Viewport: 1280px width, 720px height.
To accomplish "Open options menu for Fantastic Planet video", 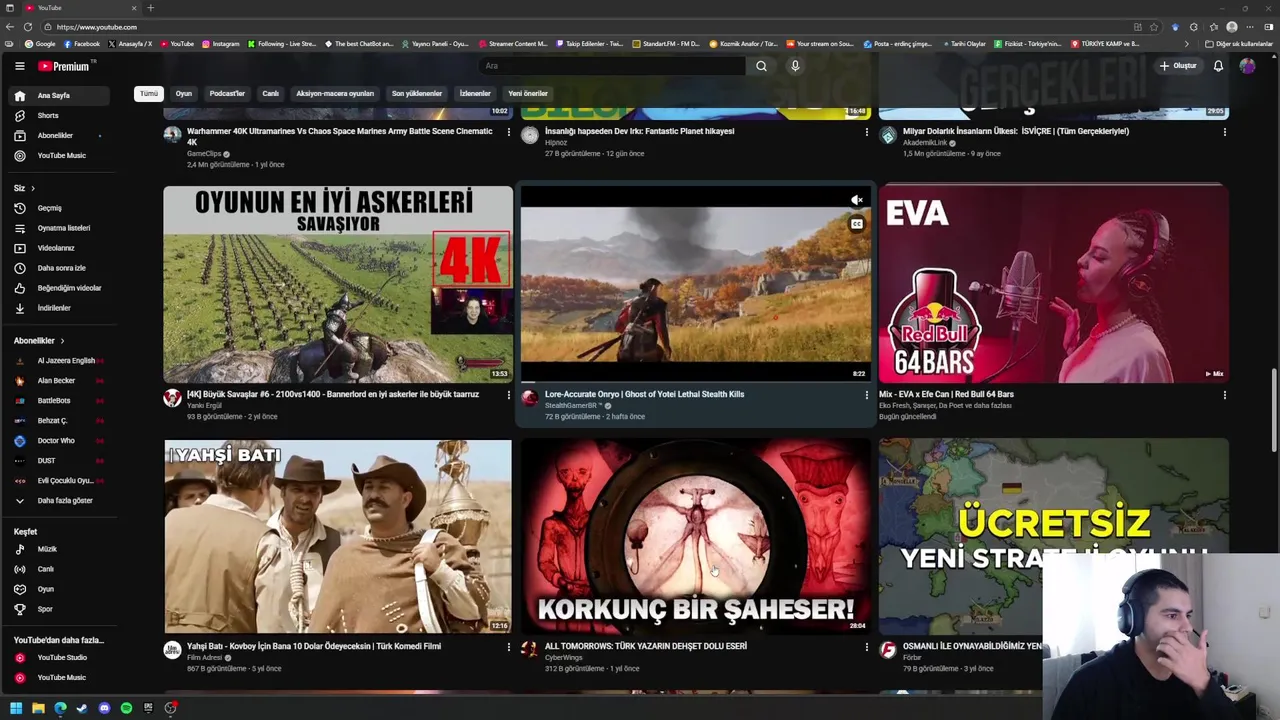I will coord(866,132).
